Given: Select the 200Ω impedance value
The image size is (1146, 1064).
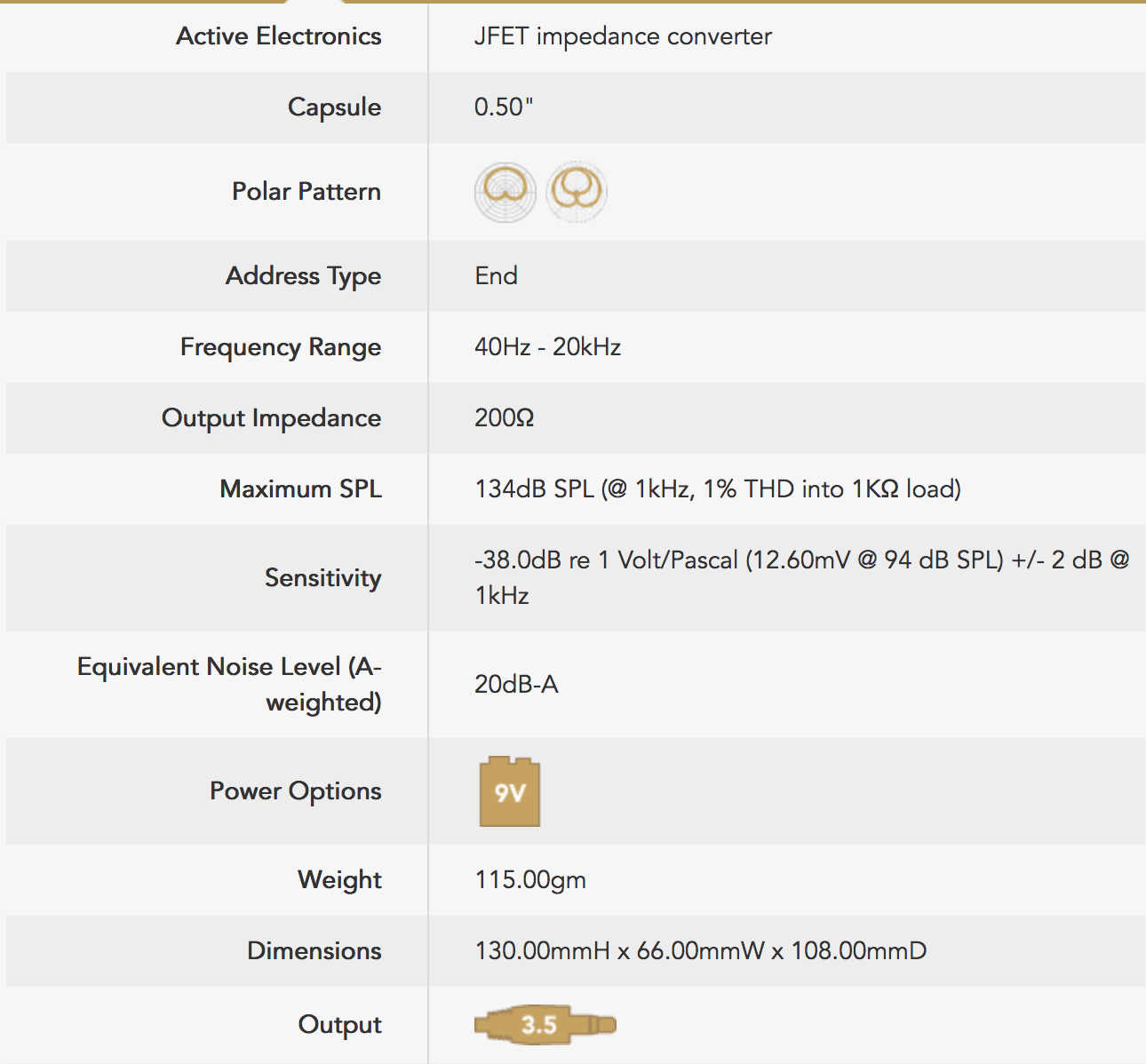Looking at the screenshot, I should [x=505, y=418].
